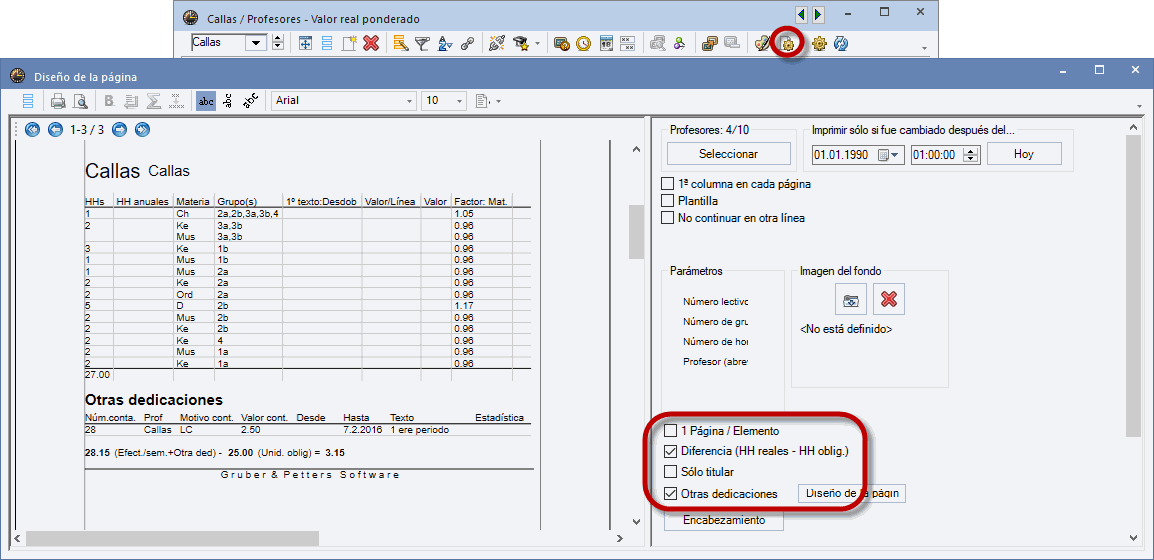Toggle the 'Sólo titular' checkbox
The width and height of the screenshot is (1154, 560).
pyautogui.click(x=670, y=472)
